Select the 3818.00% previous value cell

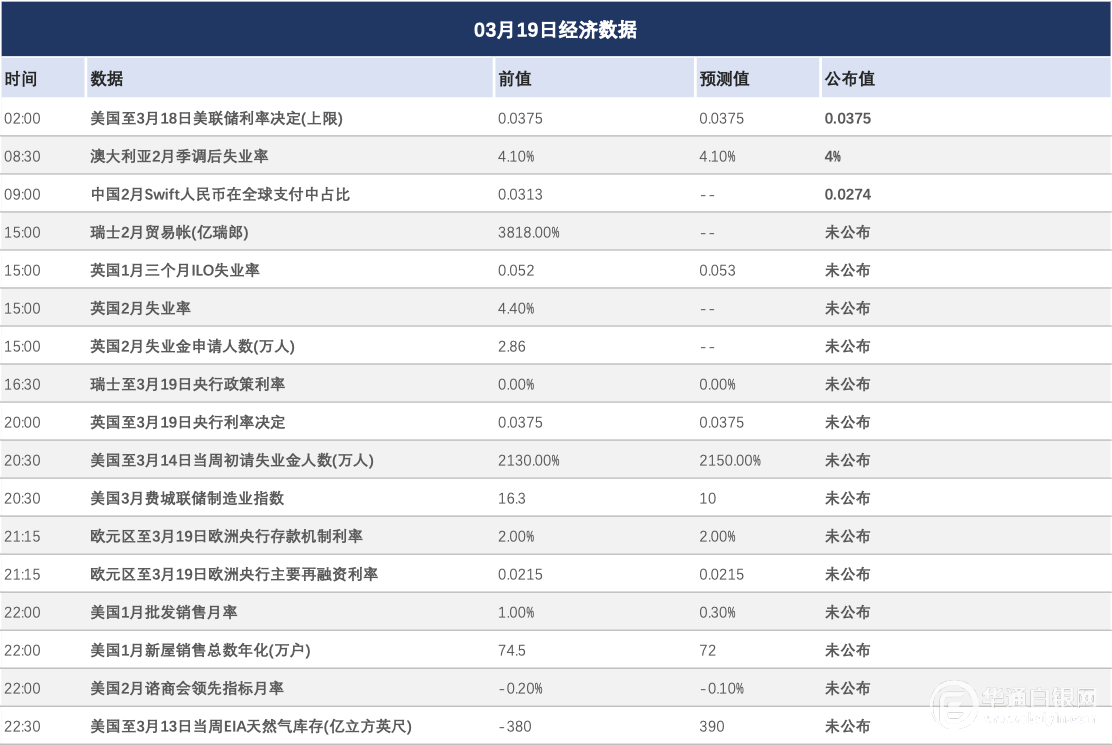(x=528, y=232)
